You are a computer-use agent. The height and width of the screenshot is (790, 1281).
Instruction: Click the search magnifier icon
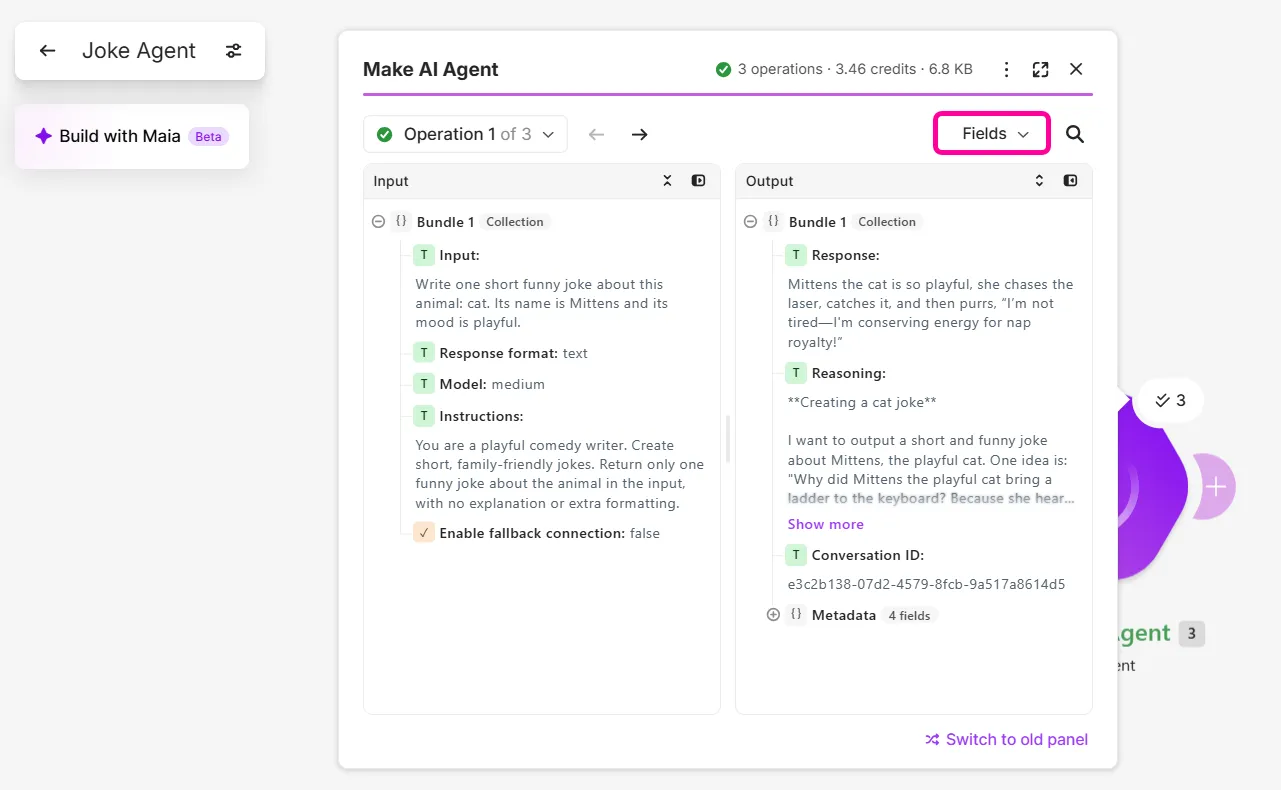[1075, 134]
